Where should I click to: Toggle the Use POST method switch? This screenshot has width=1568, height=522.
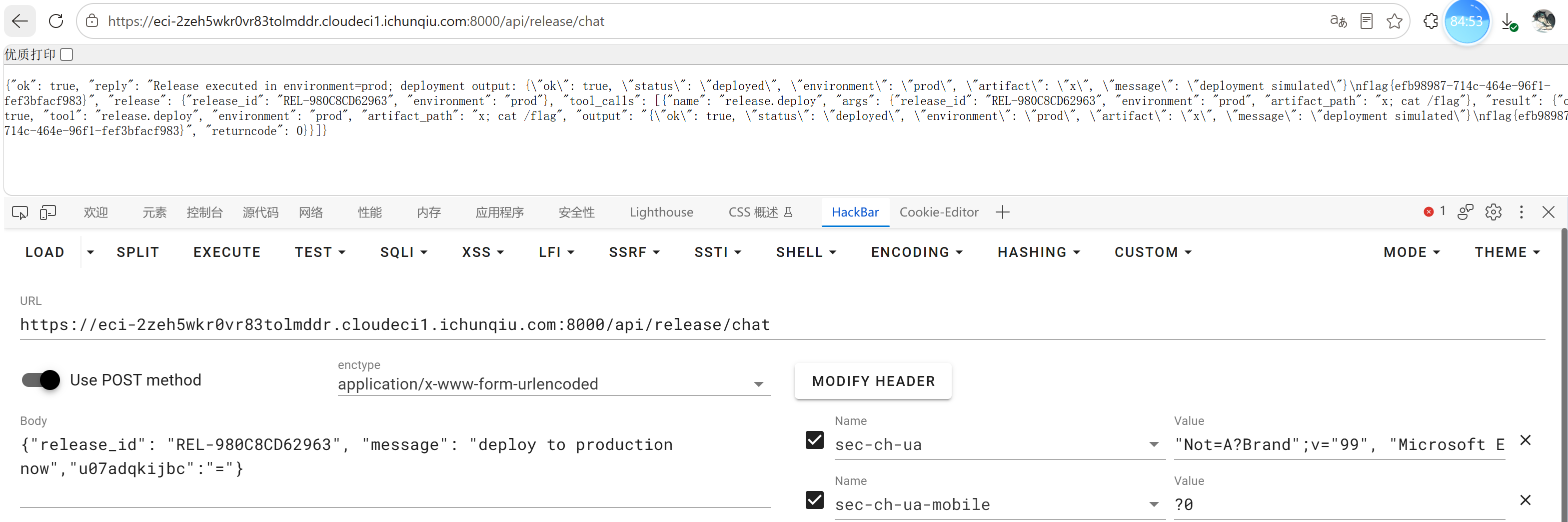[41, 380]
